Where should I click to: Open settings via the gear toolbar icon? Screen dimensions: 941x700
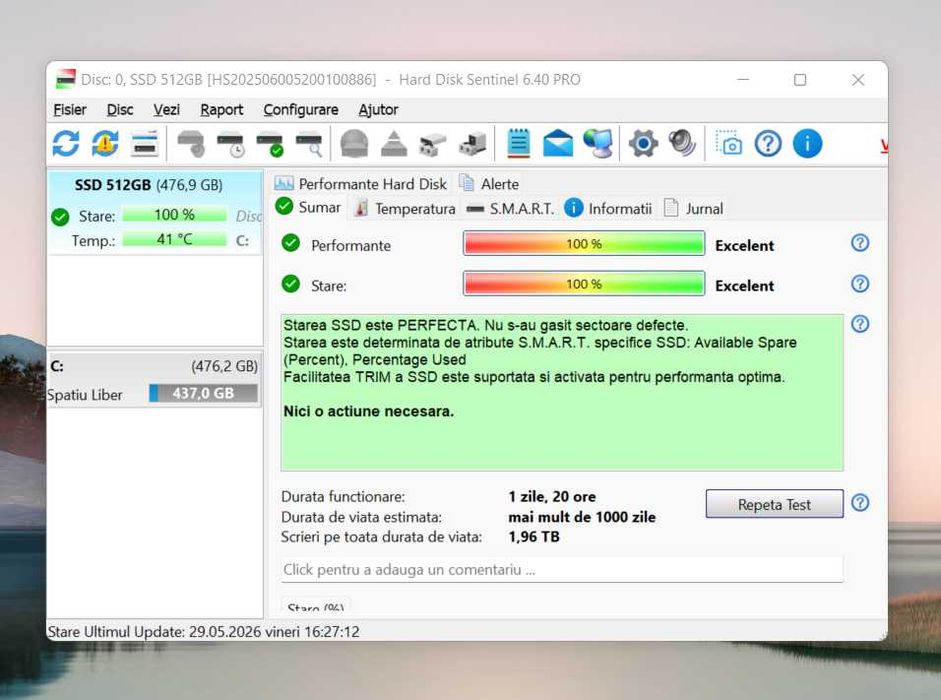[x=643, y=143]
